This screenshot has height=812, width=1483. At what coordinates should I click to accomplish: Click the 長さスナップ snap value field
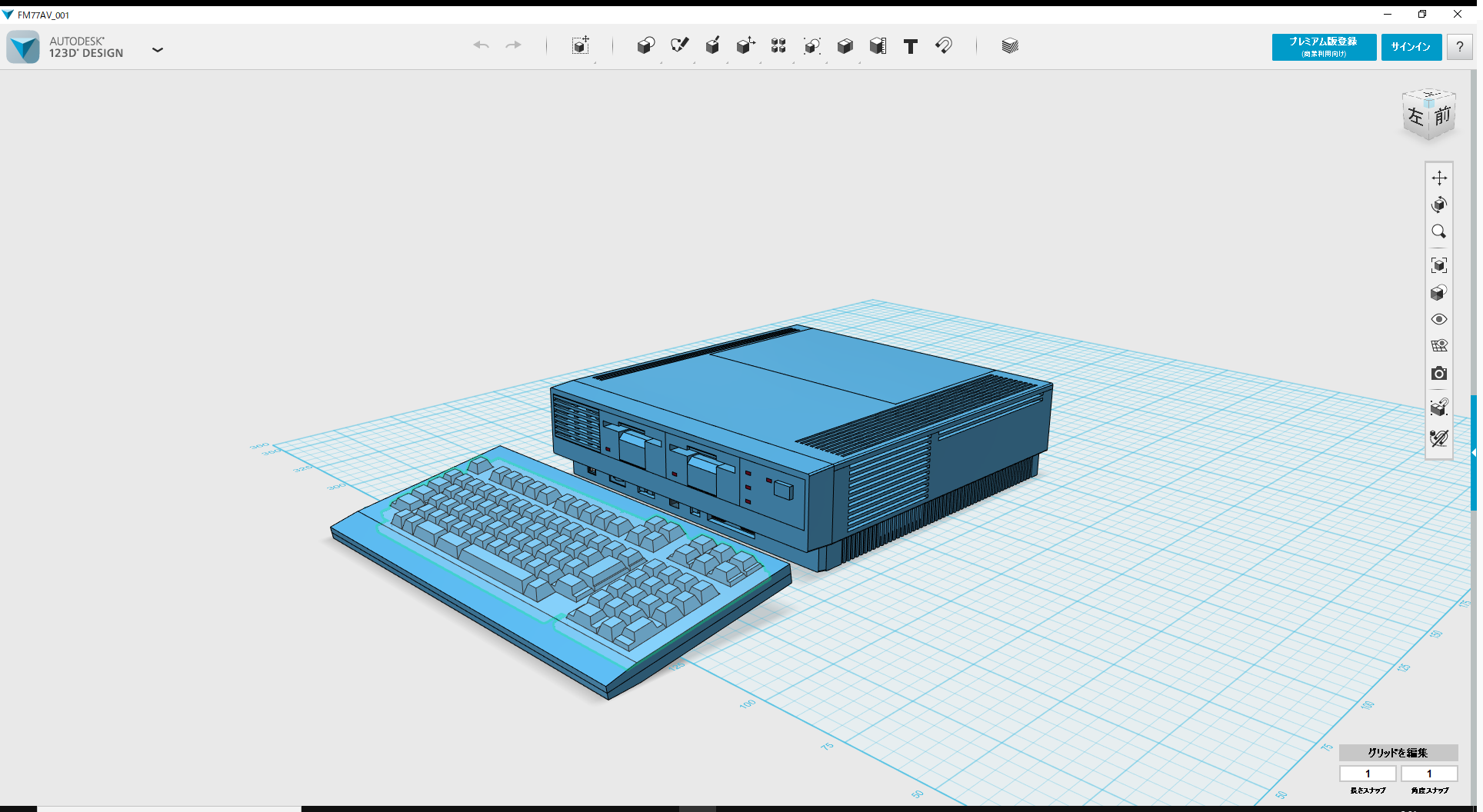pyautogui.click(x=1368, y=774)
